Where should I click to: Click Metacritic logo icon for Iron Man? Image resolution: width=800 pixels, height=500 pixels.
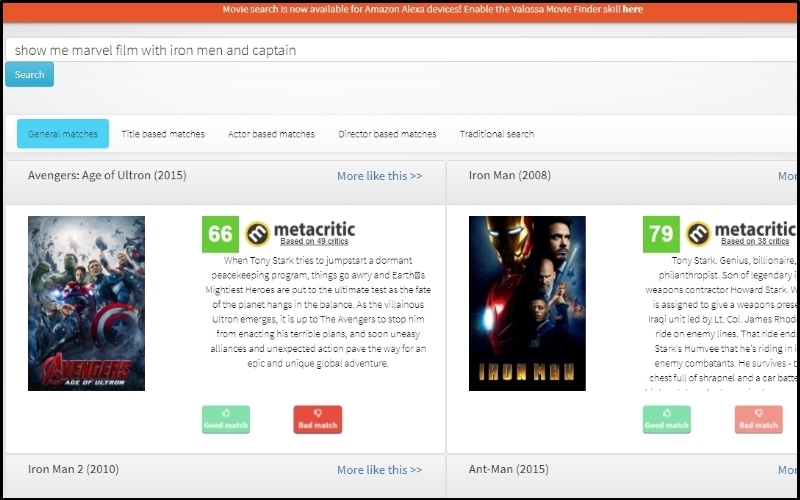(x=699, y=234)
